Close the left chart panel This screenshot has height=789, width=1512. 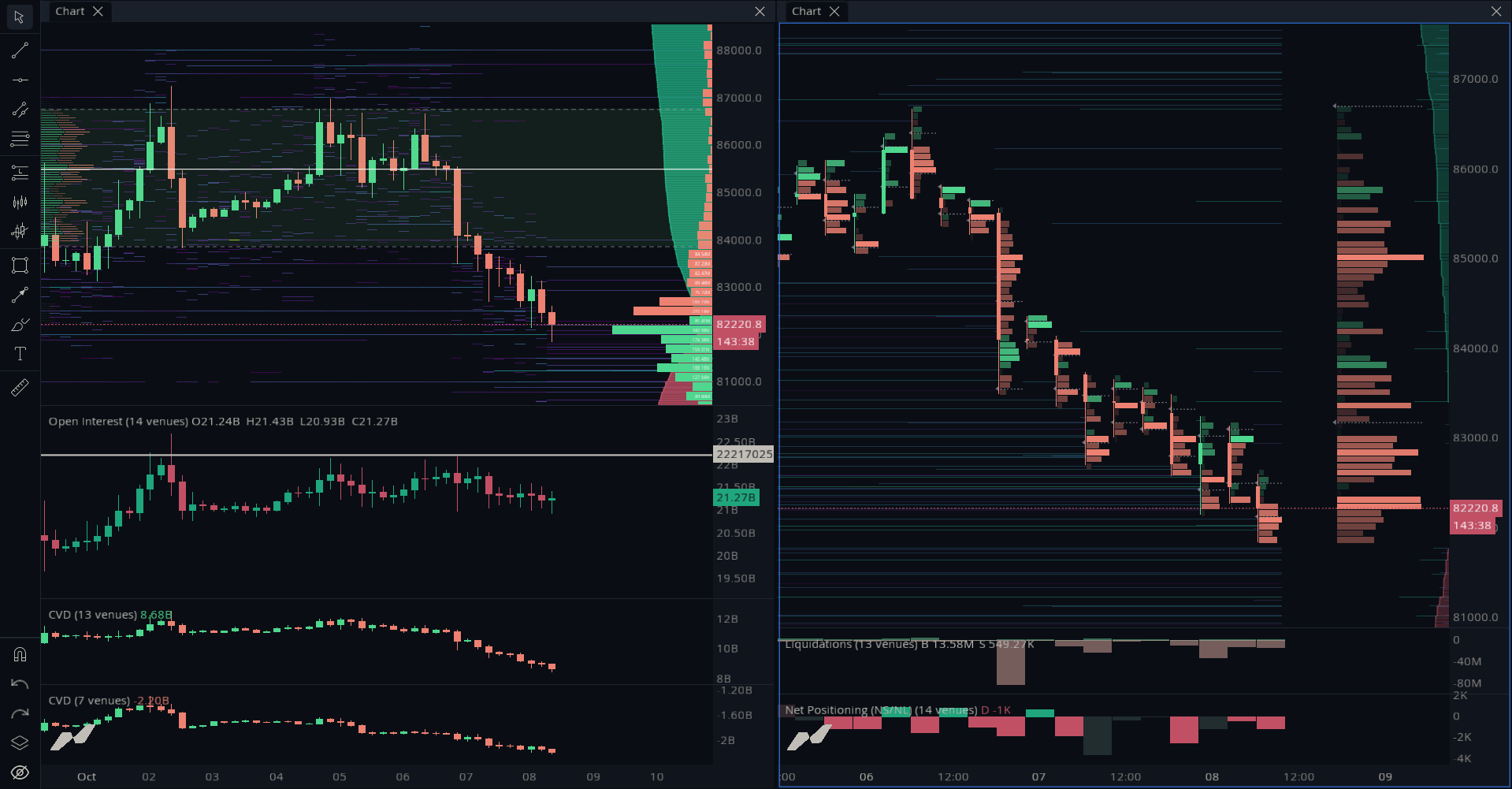[x=760, y=11]
